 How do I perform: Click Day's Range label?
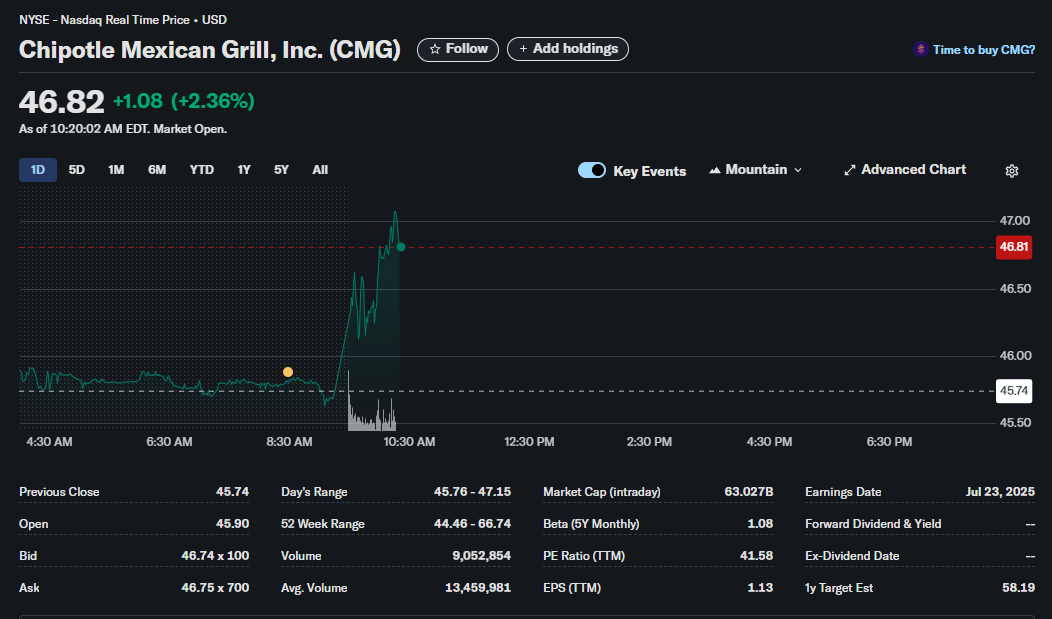point(314,492)
